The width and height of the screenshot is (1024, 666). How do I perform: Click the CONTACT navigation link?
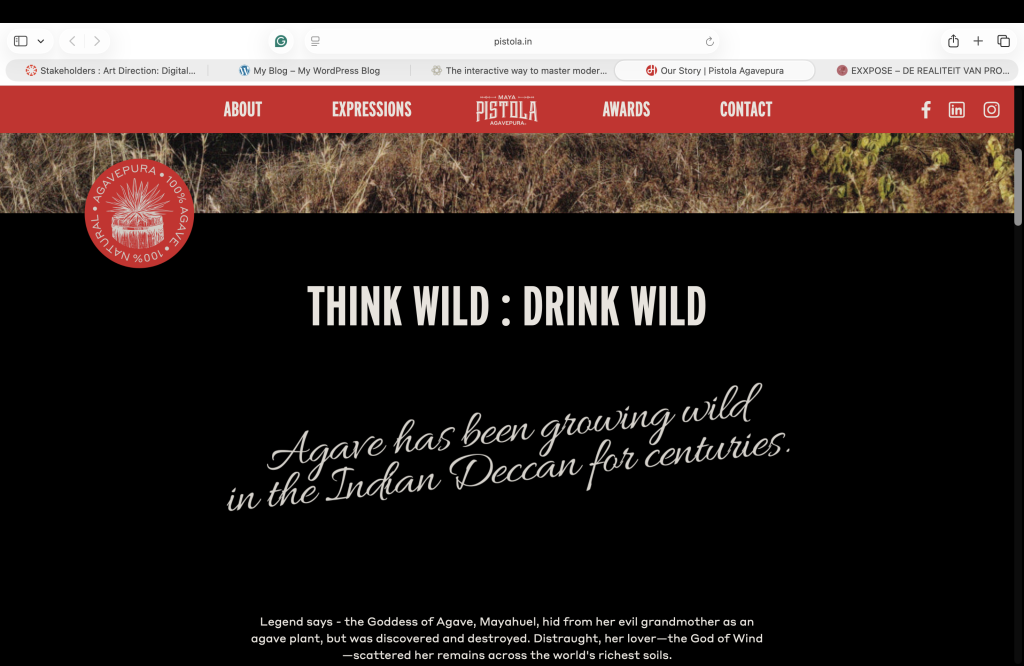pos(746,109)
